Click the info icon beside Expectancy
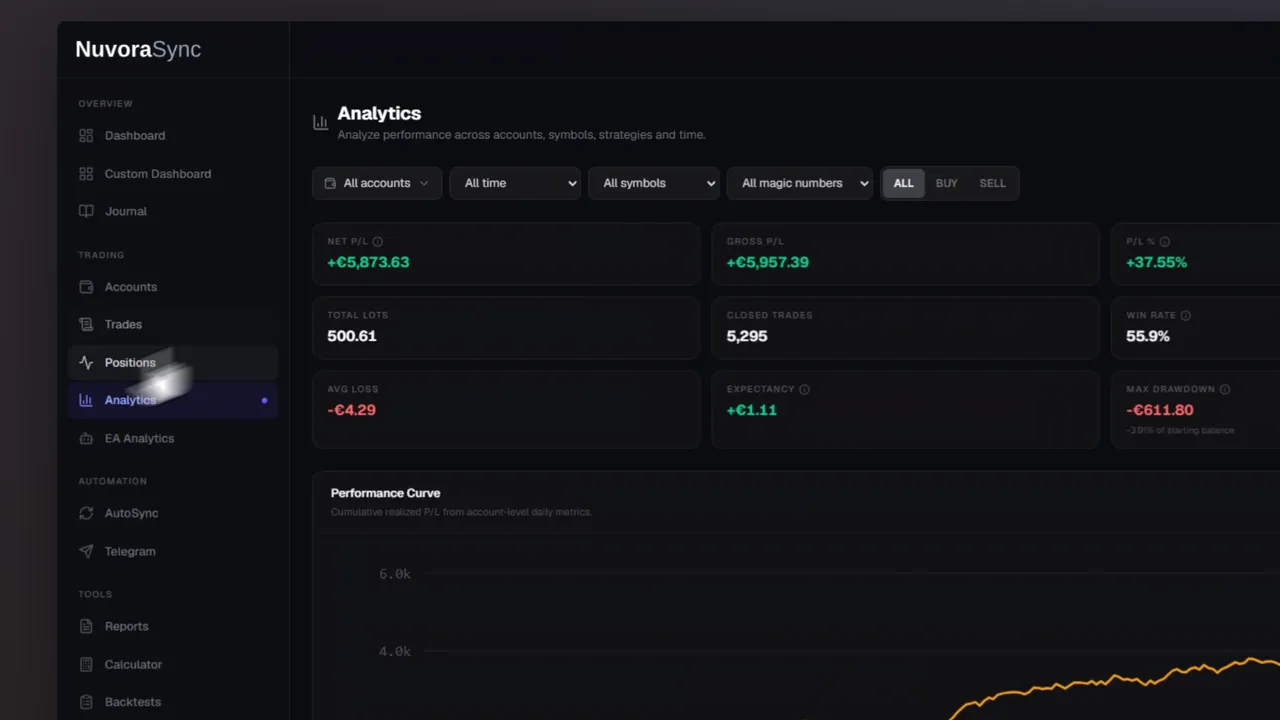Image resolution: width=1280 pixels, height=720 pixels. [804, 389]
